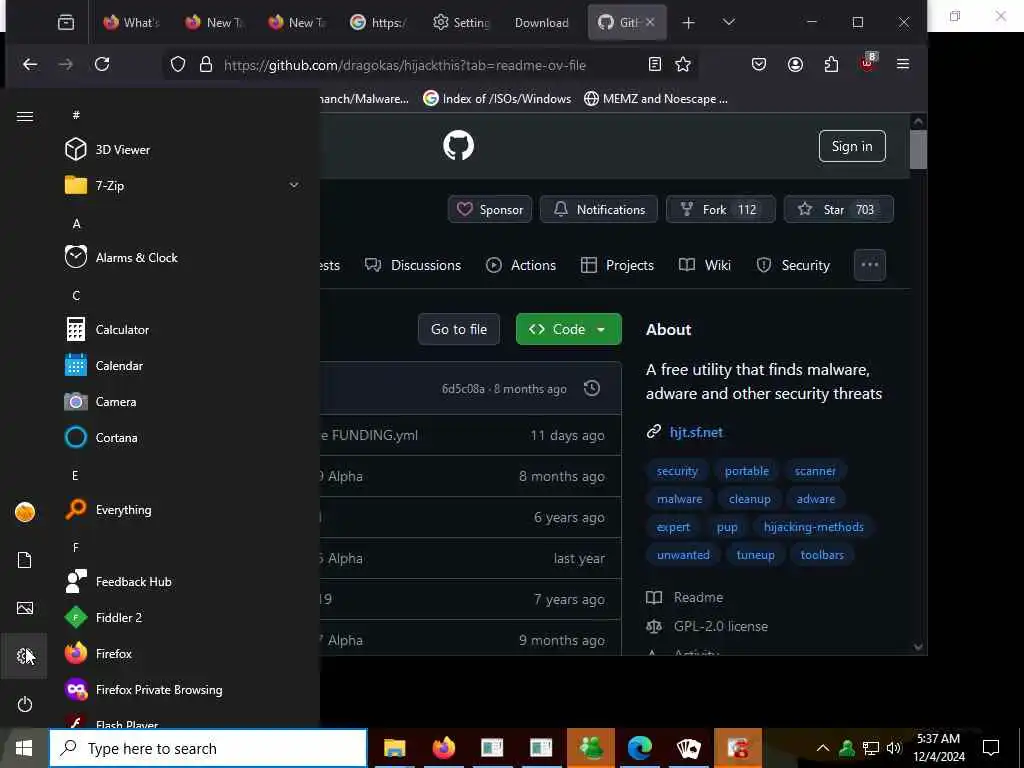The height and width of the screenshot is (768, 1024).
Task: Bookmark this page with star icon
Action: [683, 64]
